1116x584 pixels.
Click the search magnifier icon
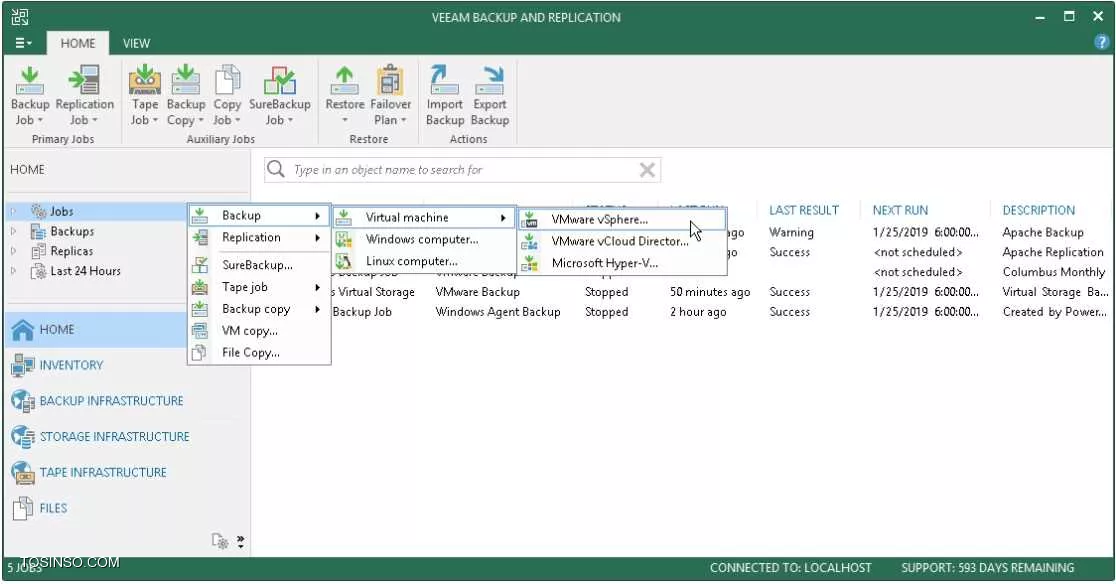[275, 169]
